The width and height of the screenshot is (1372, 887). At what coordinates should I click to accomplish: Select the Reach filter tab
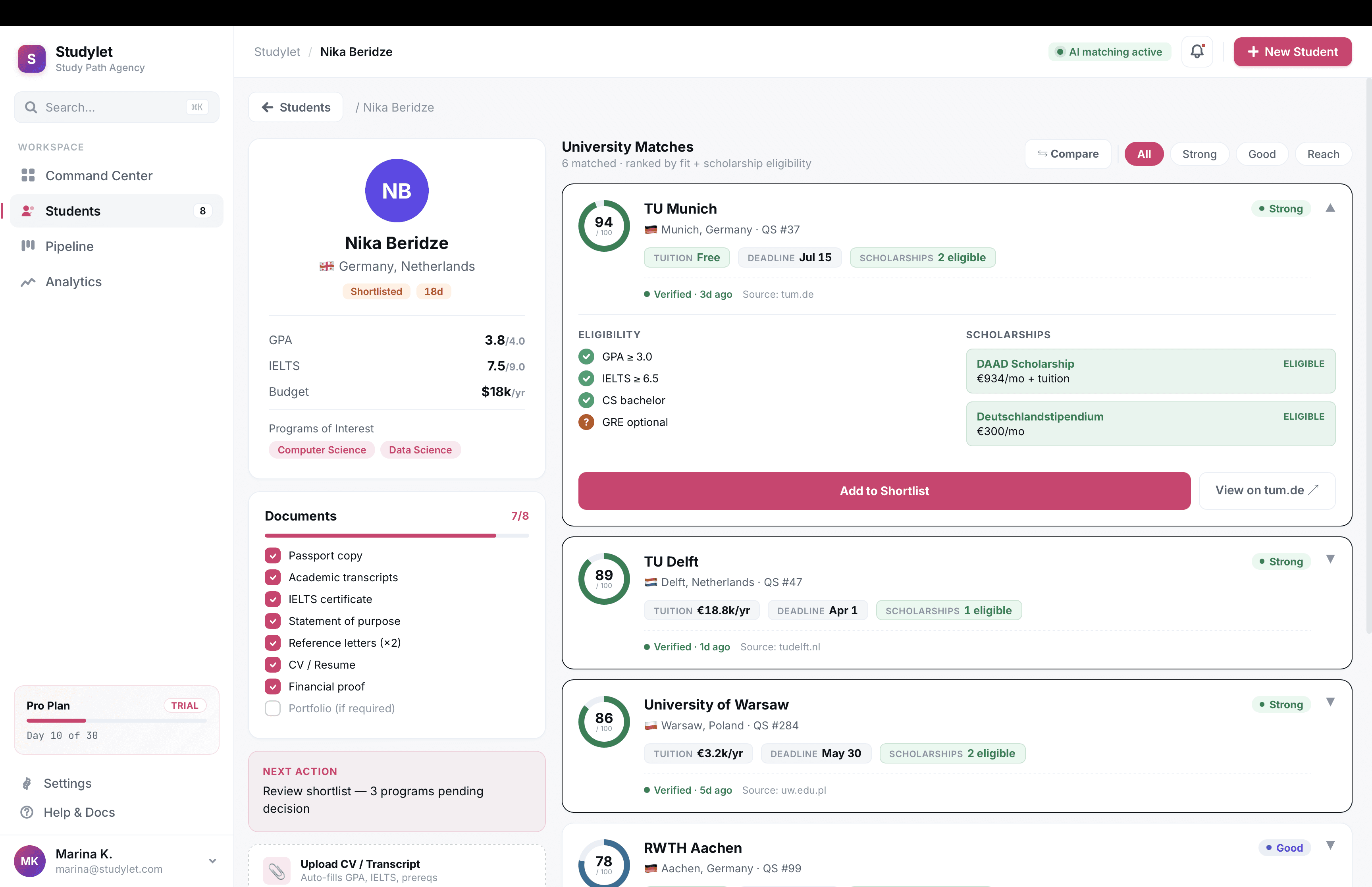coord(1322,154)
